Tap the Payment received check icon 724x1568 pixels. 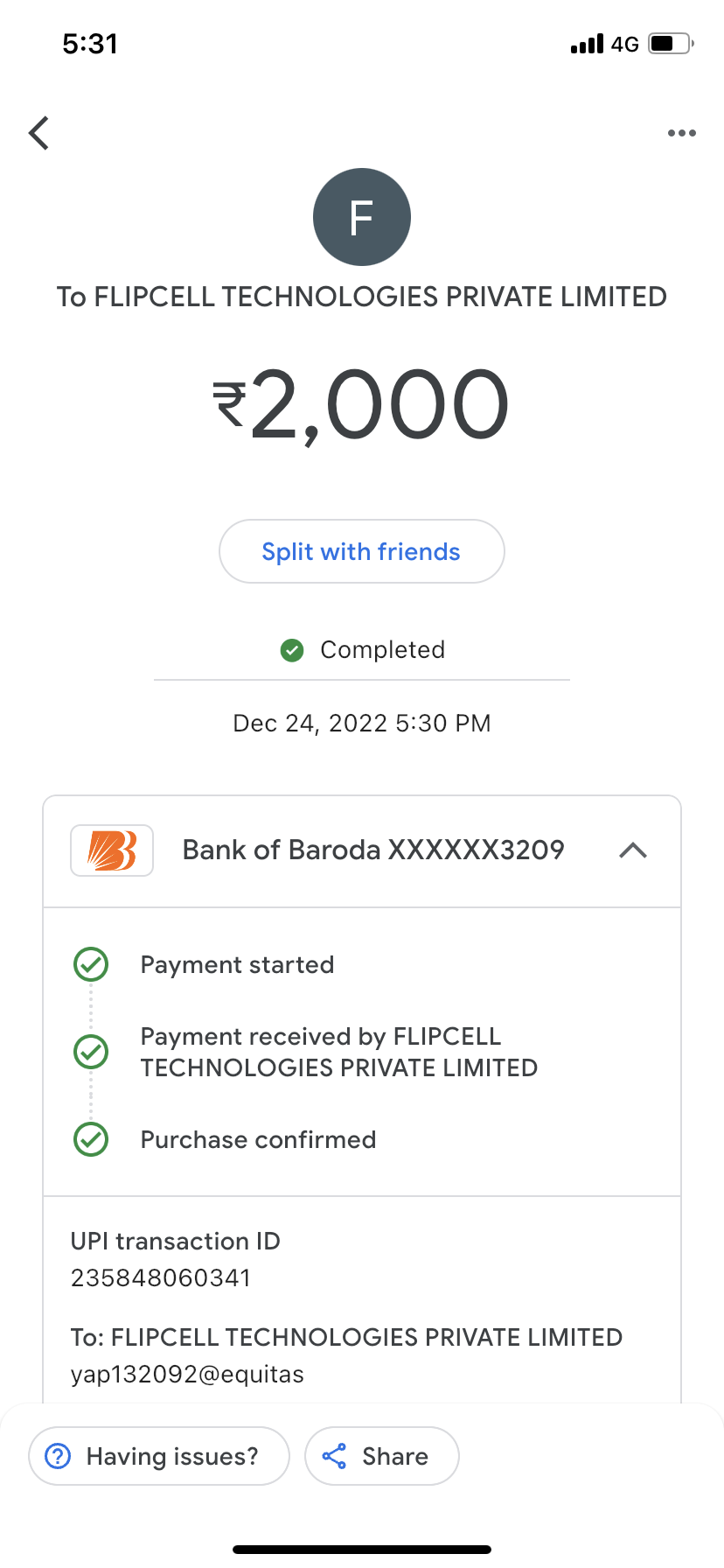click(91, 1052)
